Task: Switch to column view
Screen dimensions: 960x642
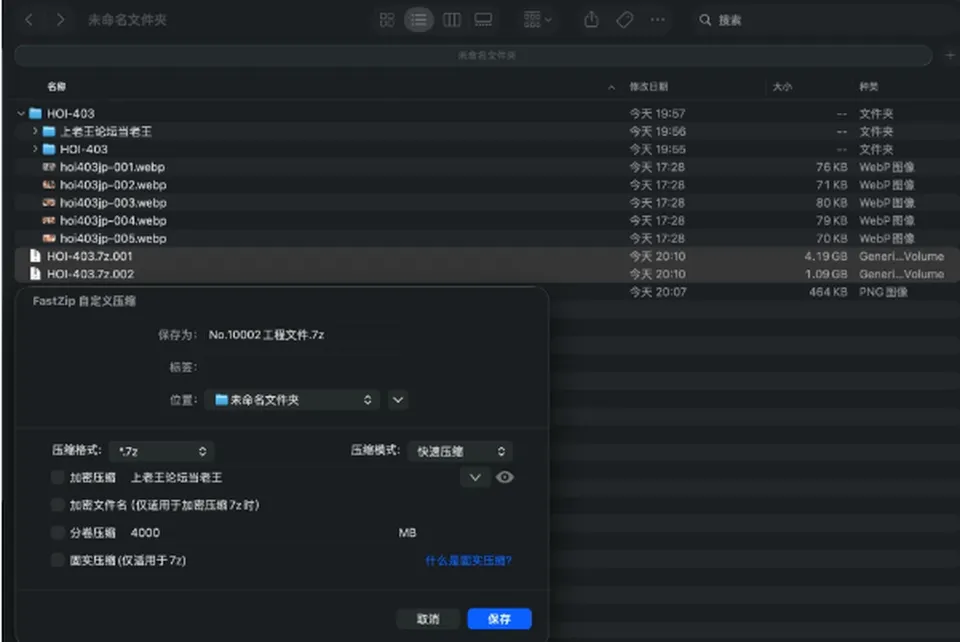Action: click(452, 20)
